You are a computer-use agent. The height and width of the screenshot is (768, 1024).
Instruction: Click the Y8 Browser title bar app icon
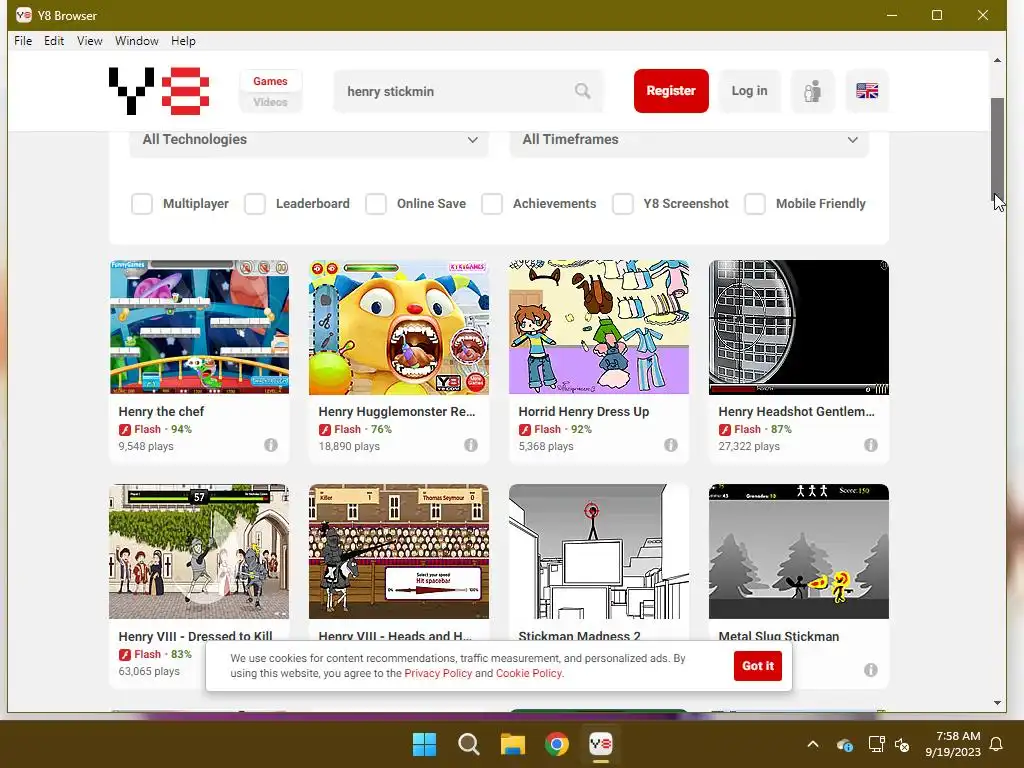[x=24, y=14]
